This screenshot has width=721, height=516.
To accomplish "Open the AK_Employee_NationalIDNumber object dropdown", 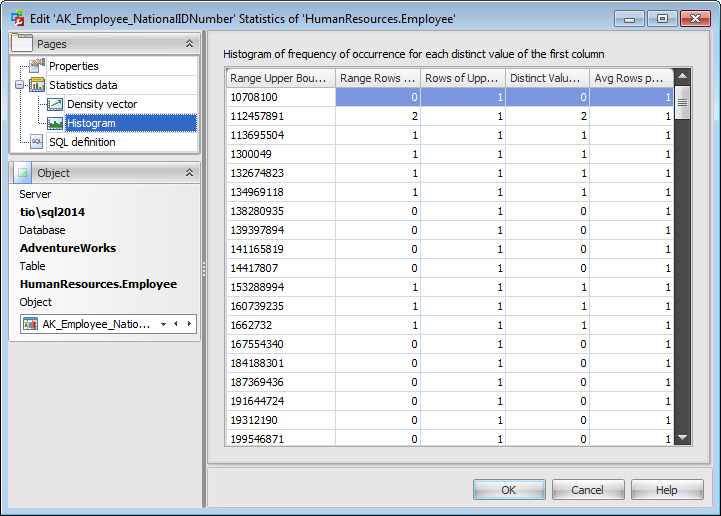I will coord(163,324).
